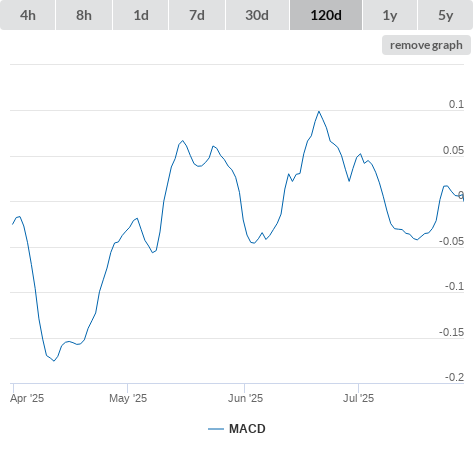Switch chart to the 30d range
This screenshot has width=474, height=455.
pos(257,15)
